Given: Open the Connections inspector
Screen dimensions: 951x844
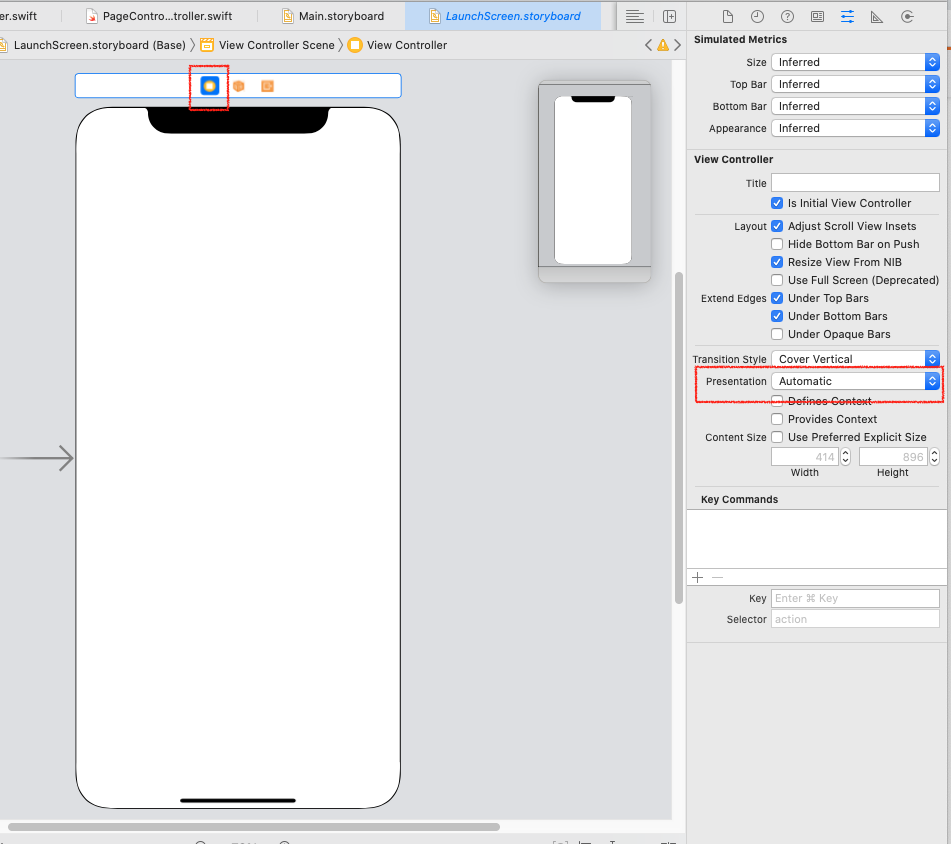Looking at the screenshot, I should point(907,17).
